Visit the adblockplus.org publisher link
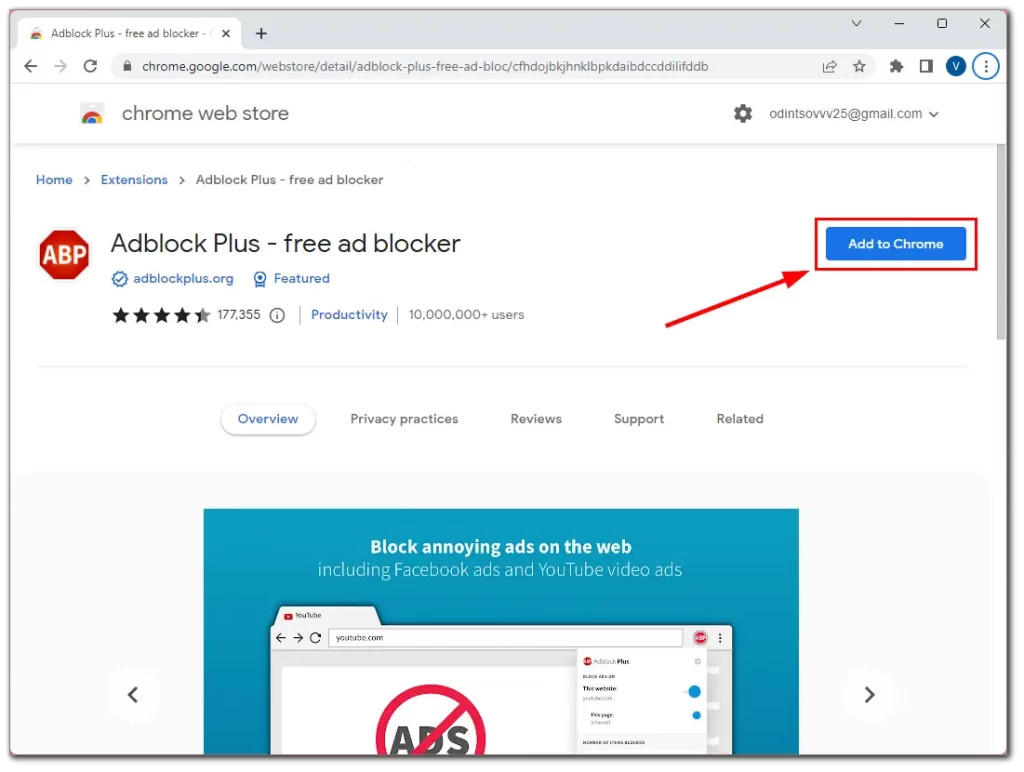Viewport: 1024px width, 772px height. [183, 279]
